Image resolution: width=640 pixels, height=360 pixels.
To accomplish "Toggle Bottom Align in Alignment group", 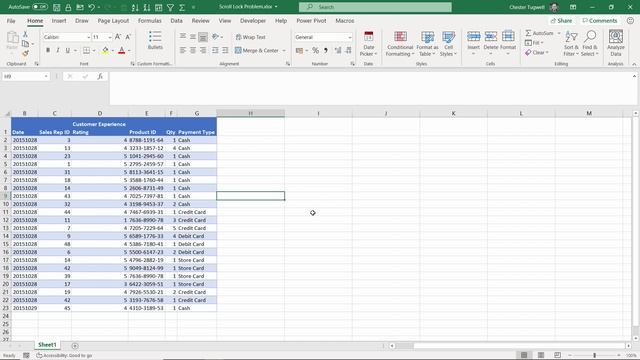I will [203, 37].
